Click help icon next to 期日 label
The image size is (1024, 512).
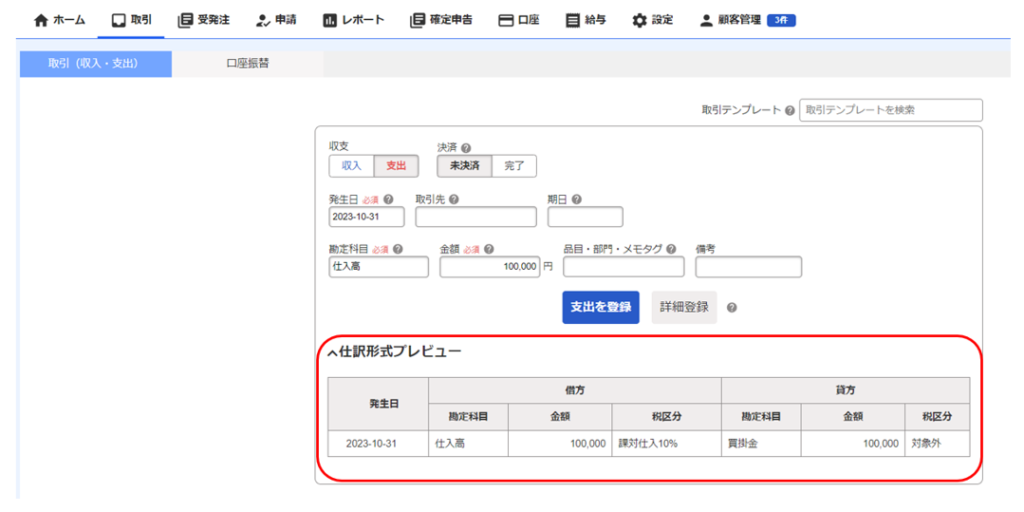click(x=577, y=199)
